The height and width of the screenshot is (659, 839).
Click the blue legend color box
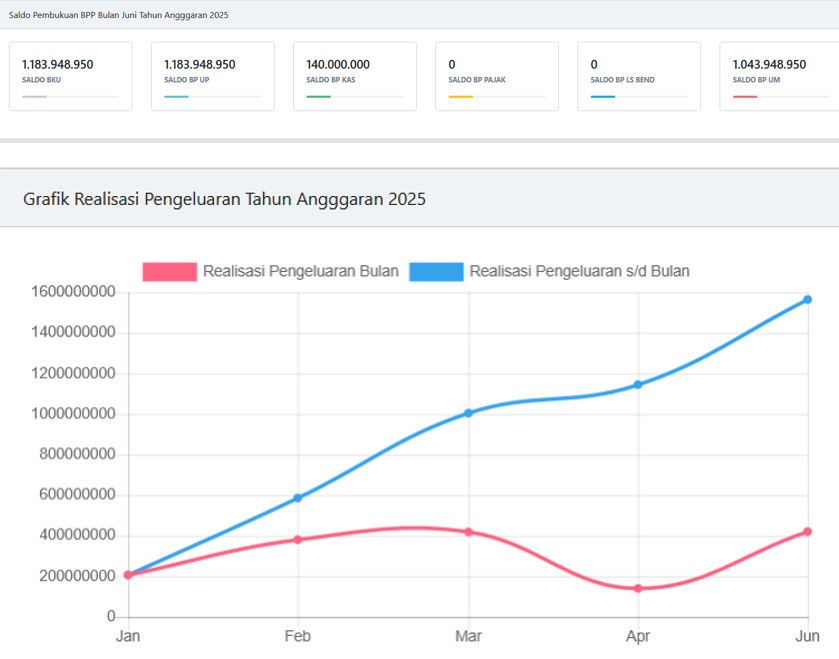tap(436, 271)
